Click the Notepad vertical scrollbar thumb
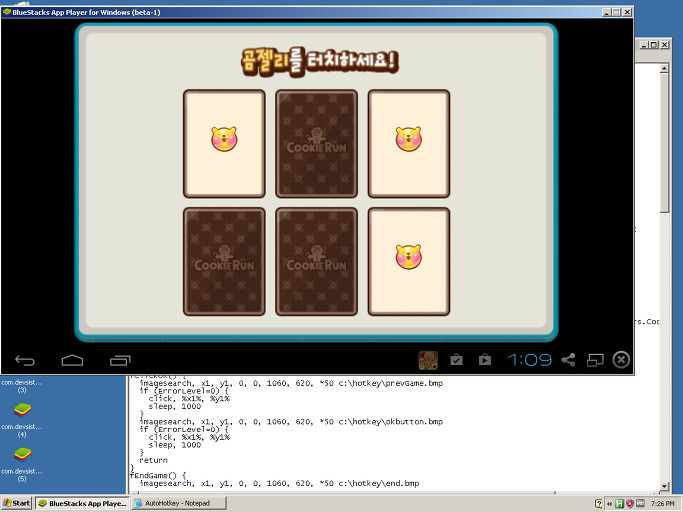 click(664, 143)
